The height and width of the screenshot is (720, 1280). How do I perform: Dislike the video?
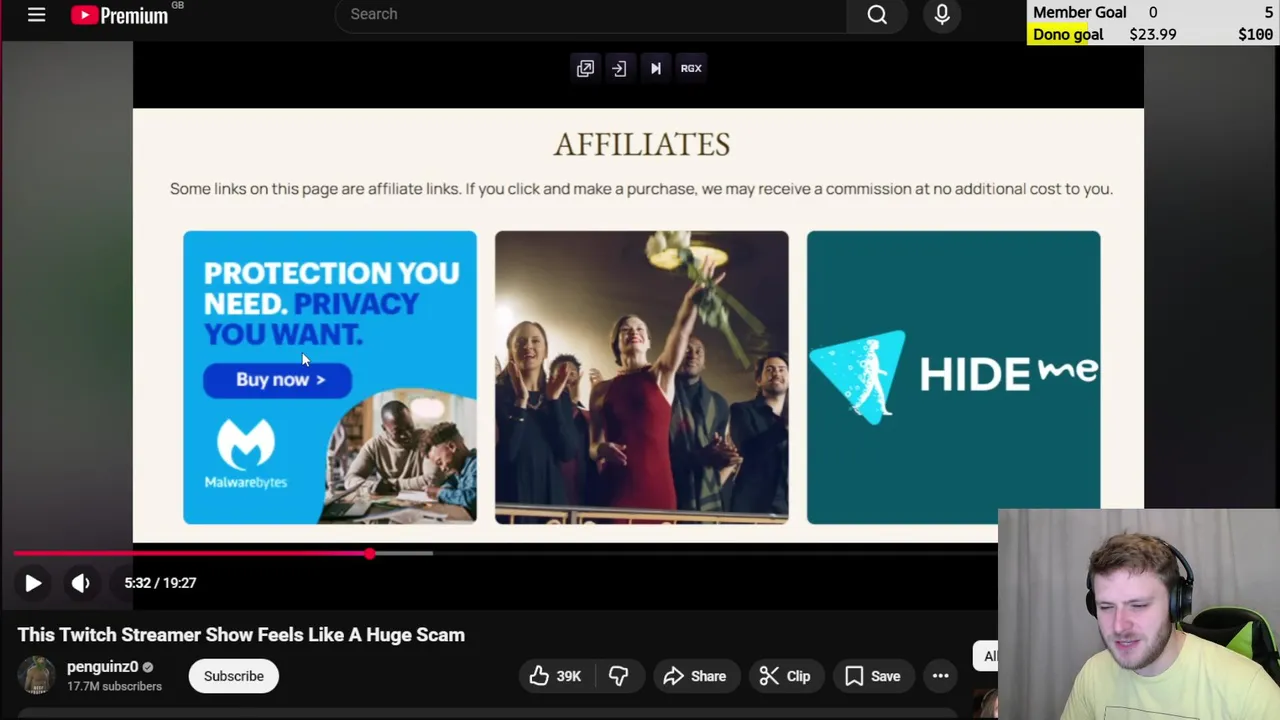[x=619, y=676]
